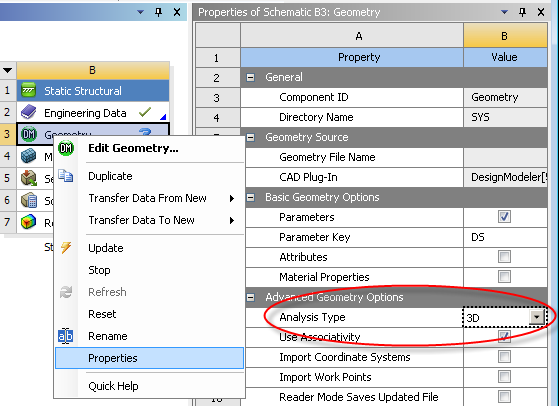Click the Analysis Type property label
The height and width of the screenshot is (406, 559).
(312, 317)
